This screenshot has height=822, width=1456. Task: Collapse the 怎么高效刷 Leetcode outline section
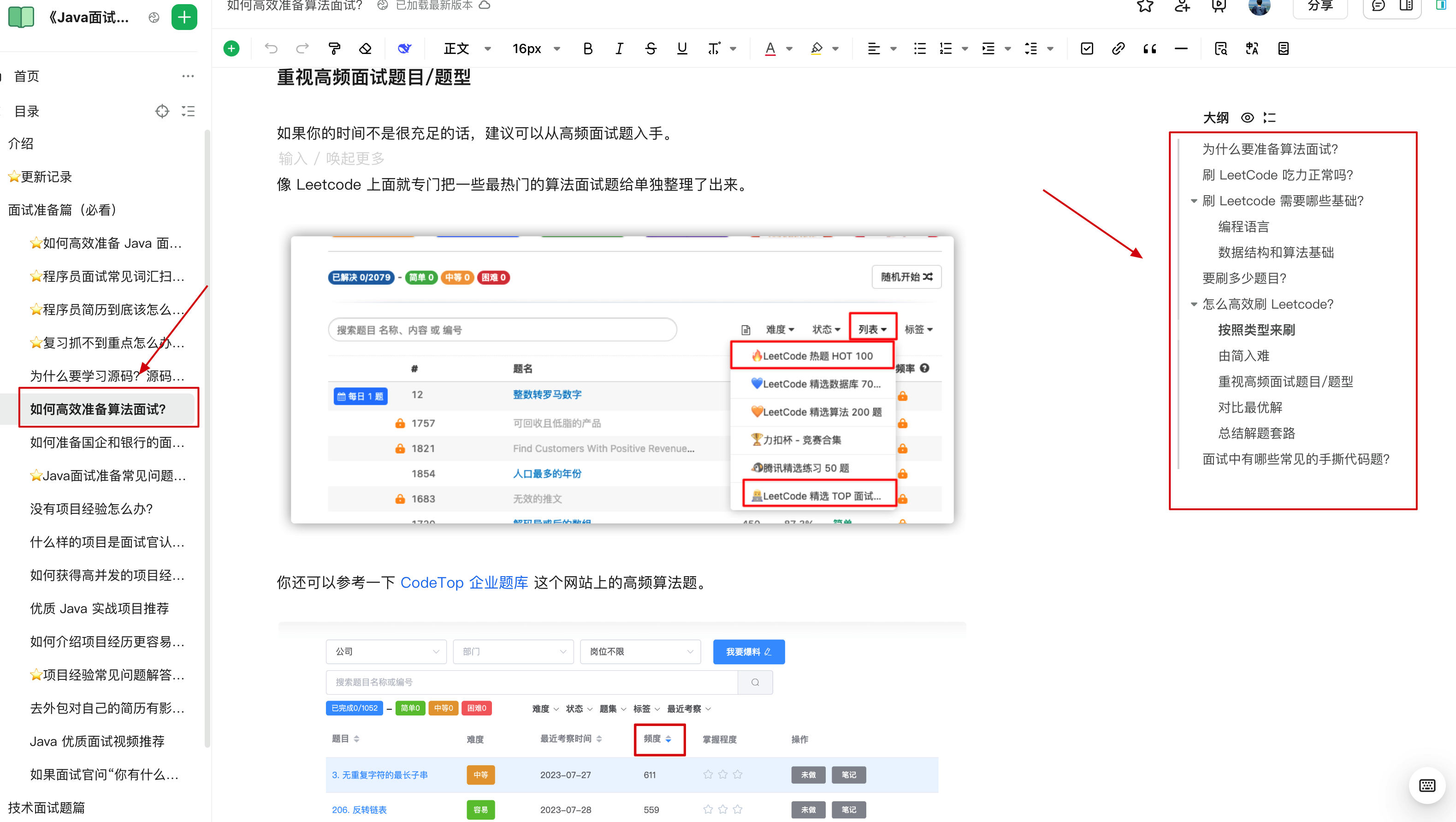pos(1194,304)
